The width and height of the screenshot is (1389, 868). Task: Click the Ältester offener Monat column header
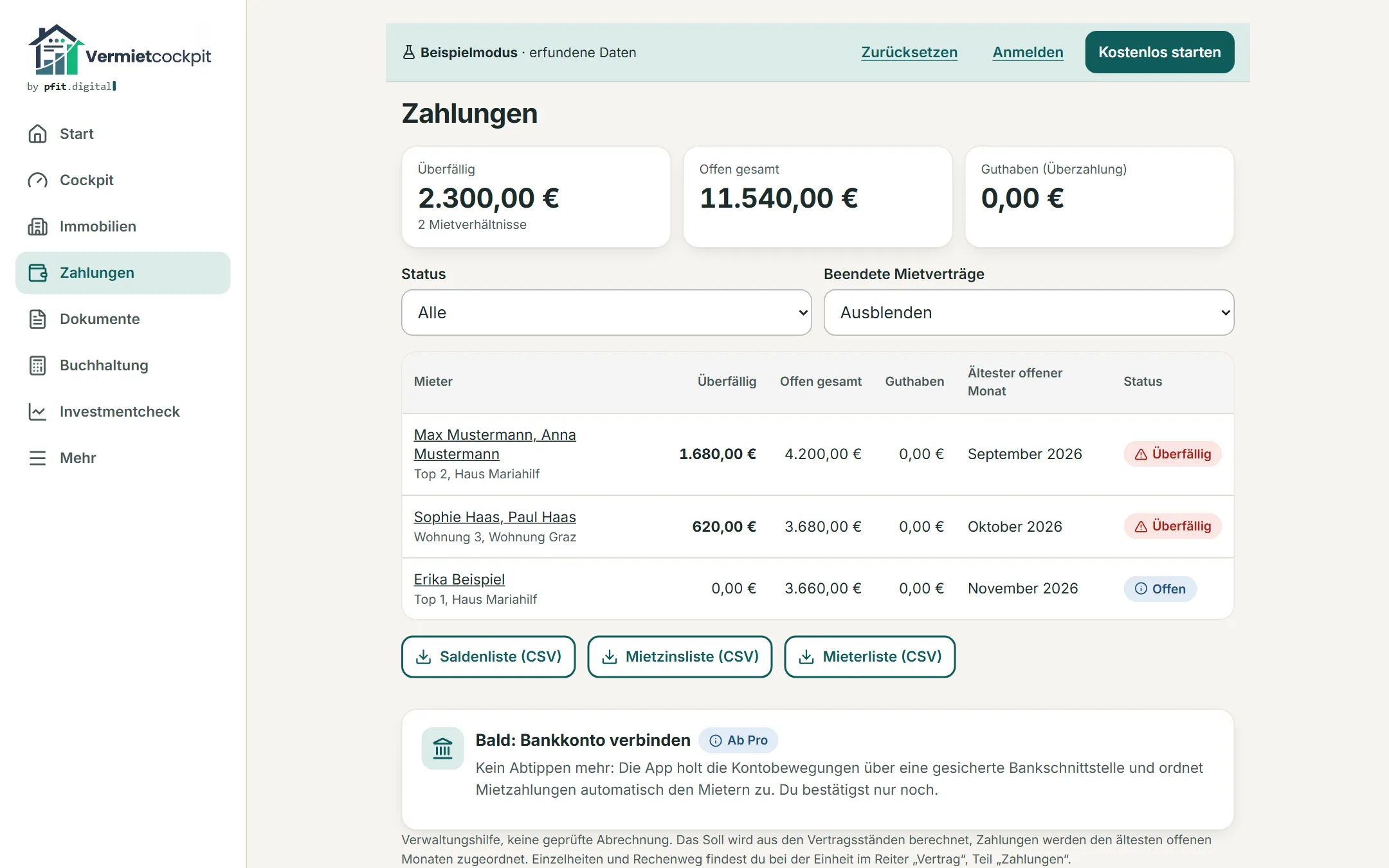pyautogui.click(x=1015, y=382)
